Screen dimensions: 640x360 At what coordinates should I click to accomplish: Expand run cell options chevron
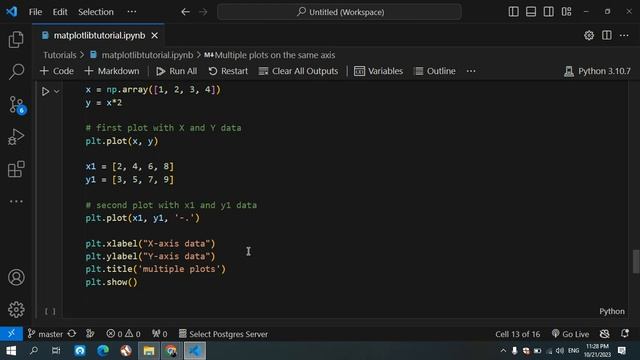pyautogui.click(x=57, y=91)
